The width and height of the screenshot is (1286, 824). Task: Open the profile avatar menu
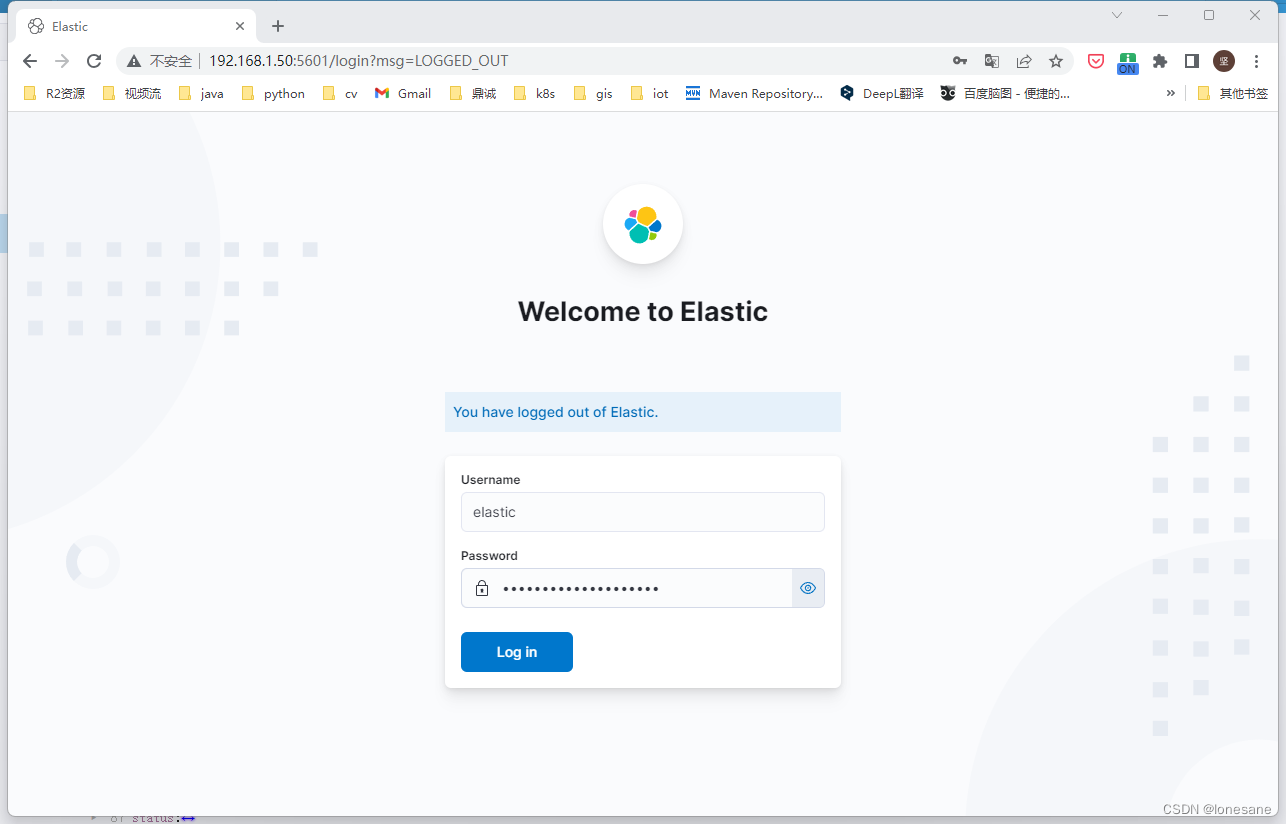pyautogui.click(x=1224, y=61)
